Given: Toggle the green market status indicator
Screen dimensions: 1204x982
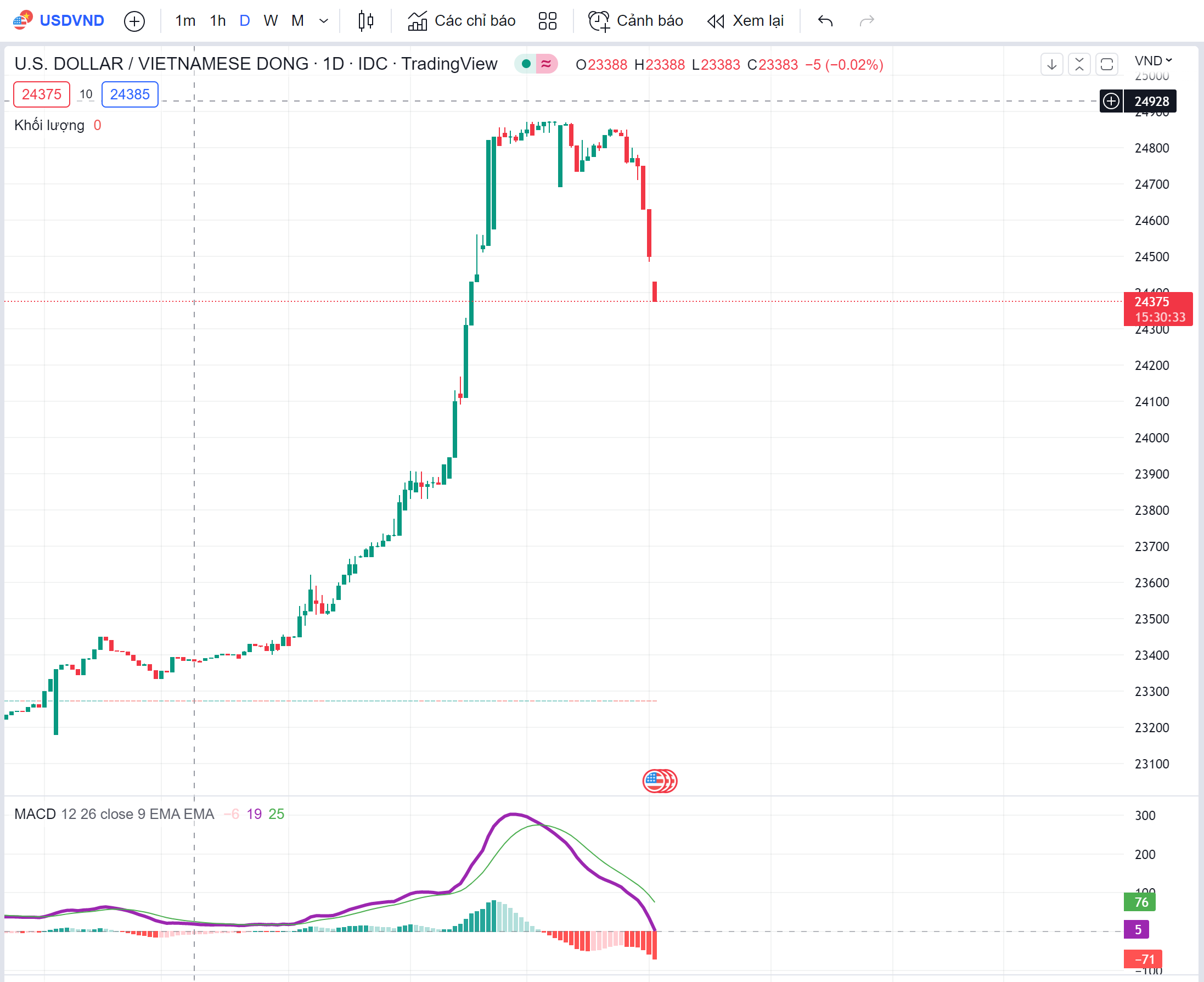Looking at the screenshot, I should click(526, 64).
